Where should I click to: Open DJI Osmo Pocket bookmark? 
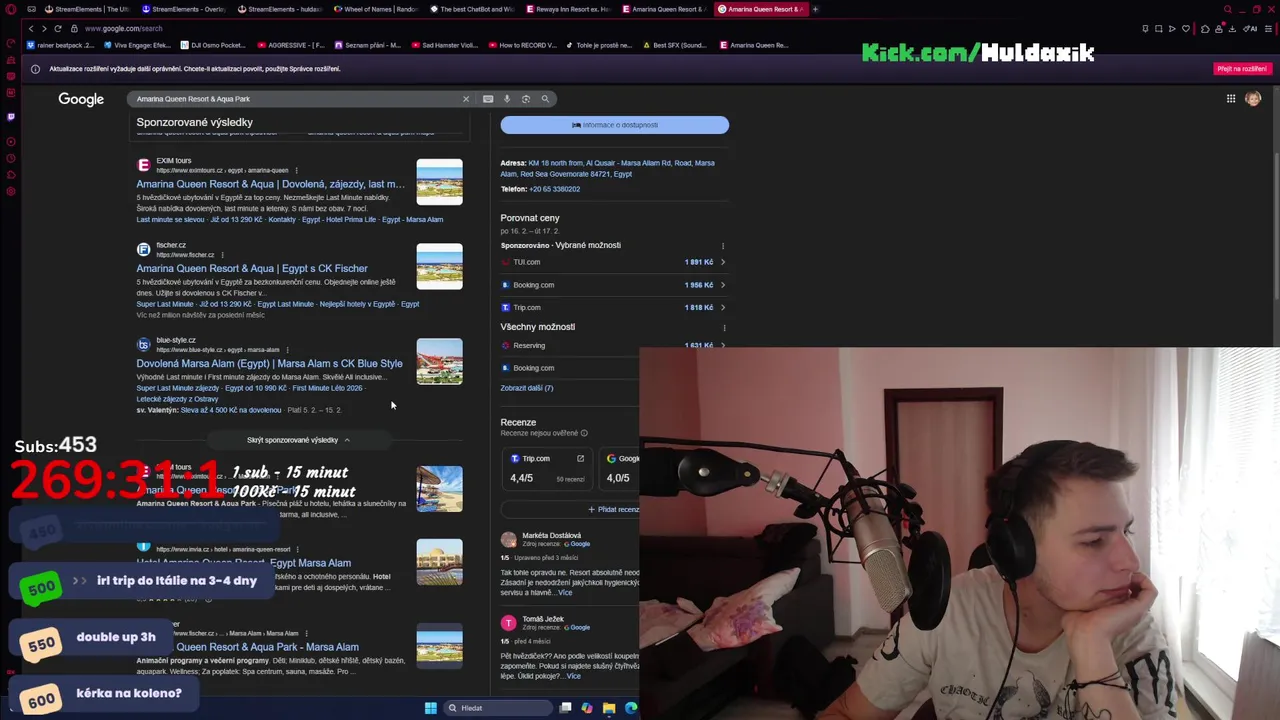click(x=213, y=45)
